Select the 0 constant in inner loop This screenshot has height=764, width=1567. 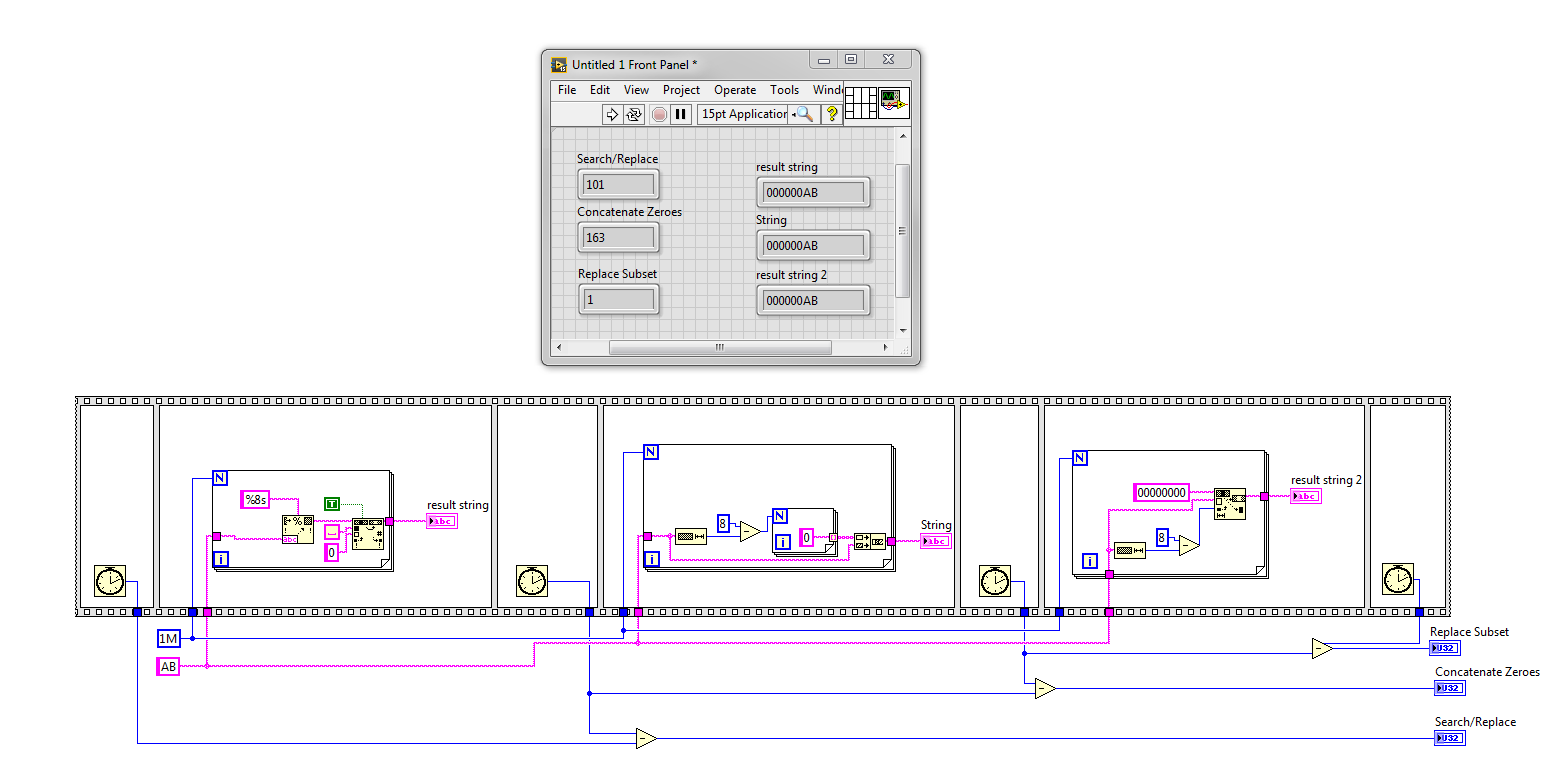[x=807, y=538]
